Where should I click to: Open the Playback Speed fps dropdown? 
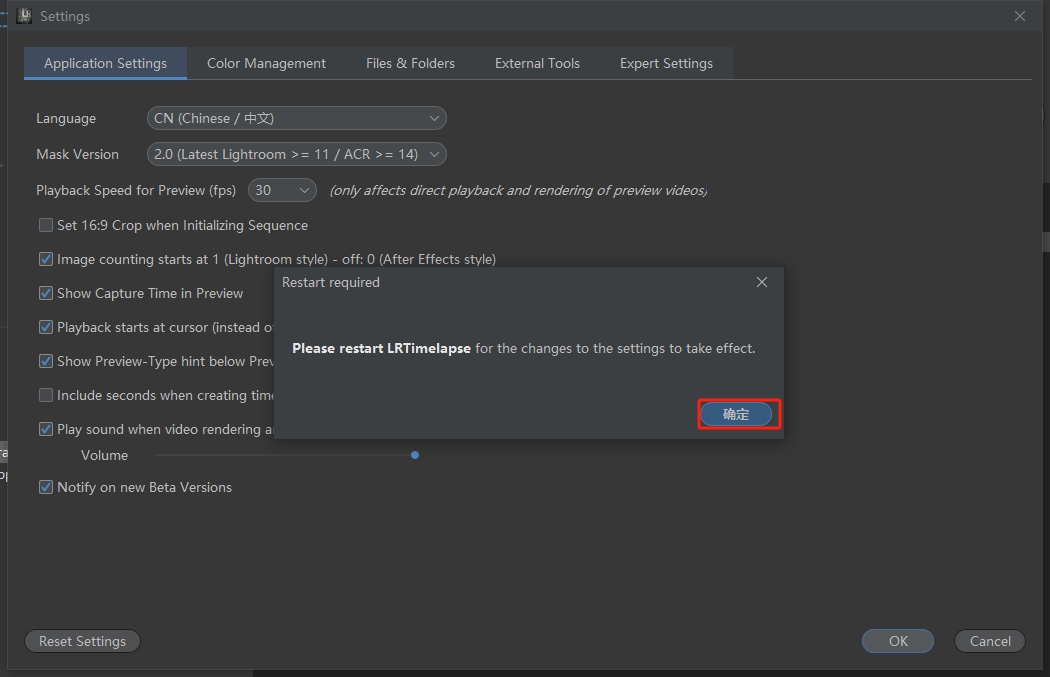(282, 191)
